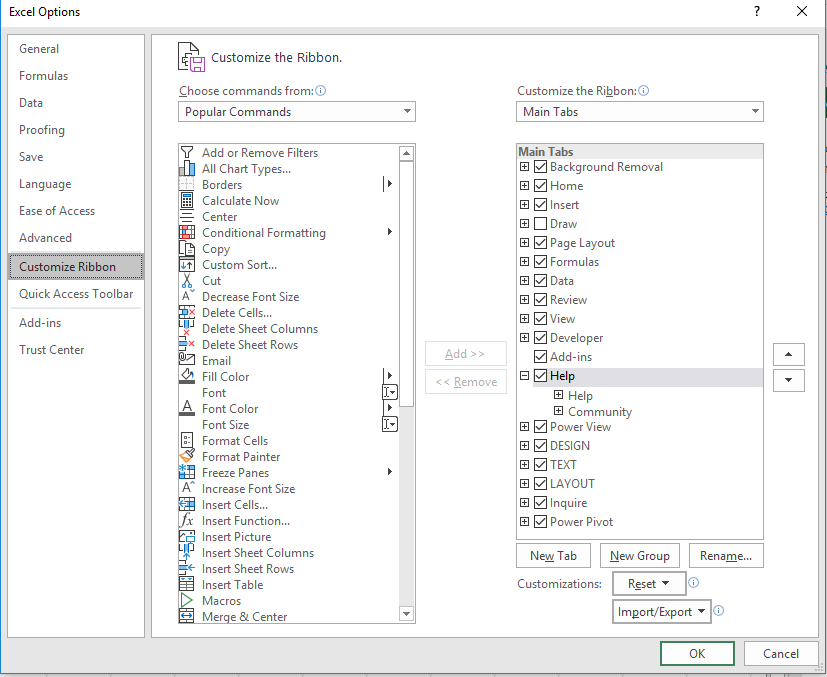Screen dimensions: 827x677
Task: Click the Copy command icon
Action: [187, 249]
